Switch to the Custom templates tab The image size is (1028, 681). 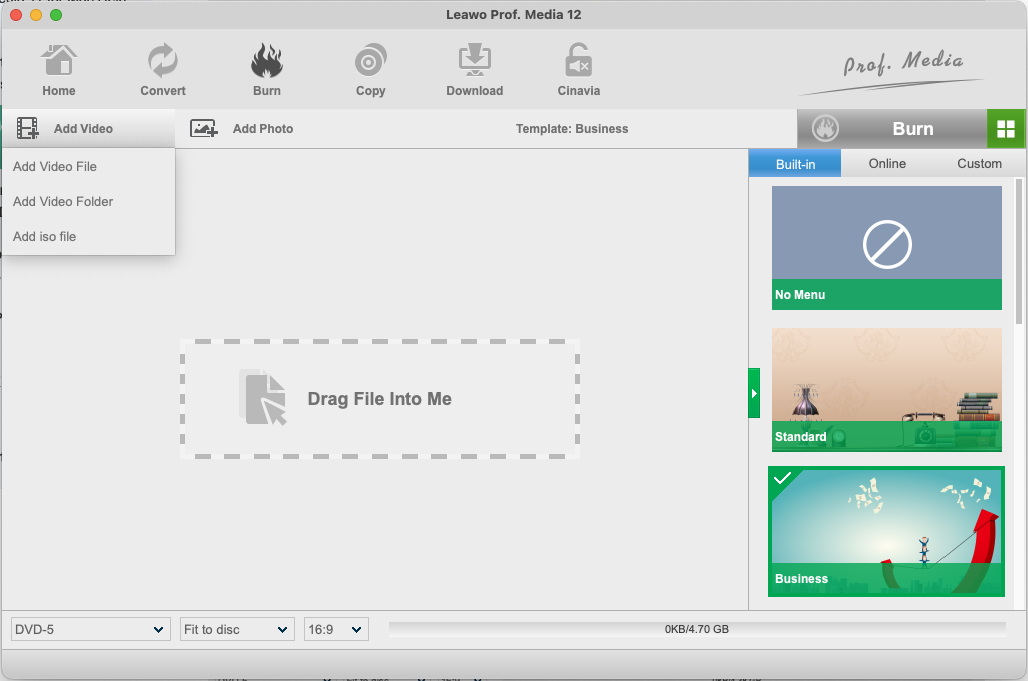click(x=979, y=164)
